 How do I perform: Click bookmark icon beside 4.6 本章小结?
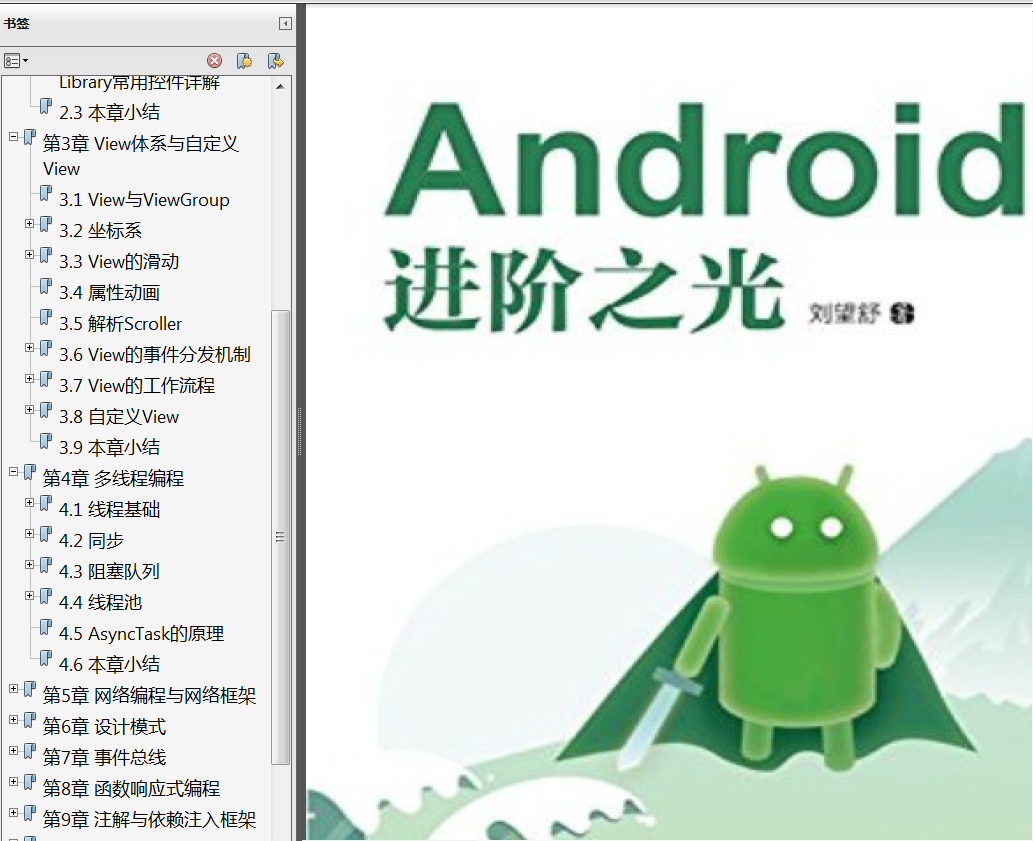coord(45,659)
